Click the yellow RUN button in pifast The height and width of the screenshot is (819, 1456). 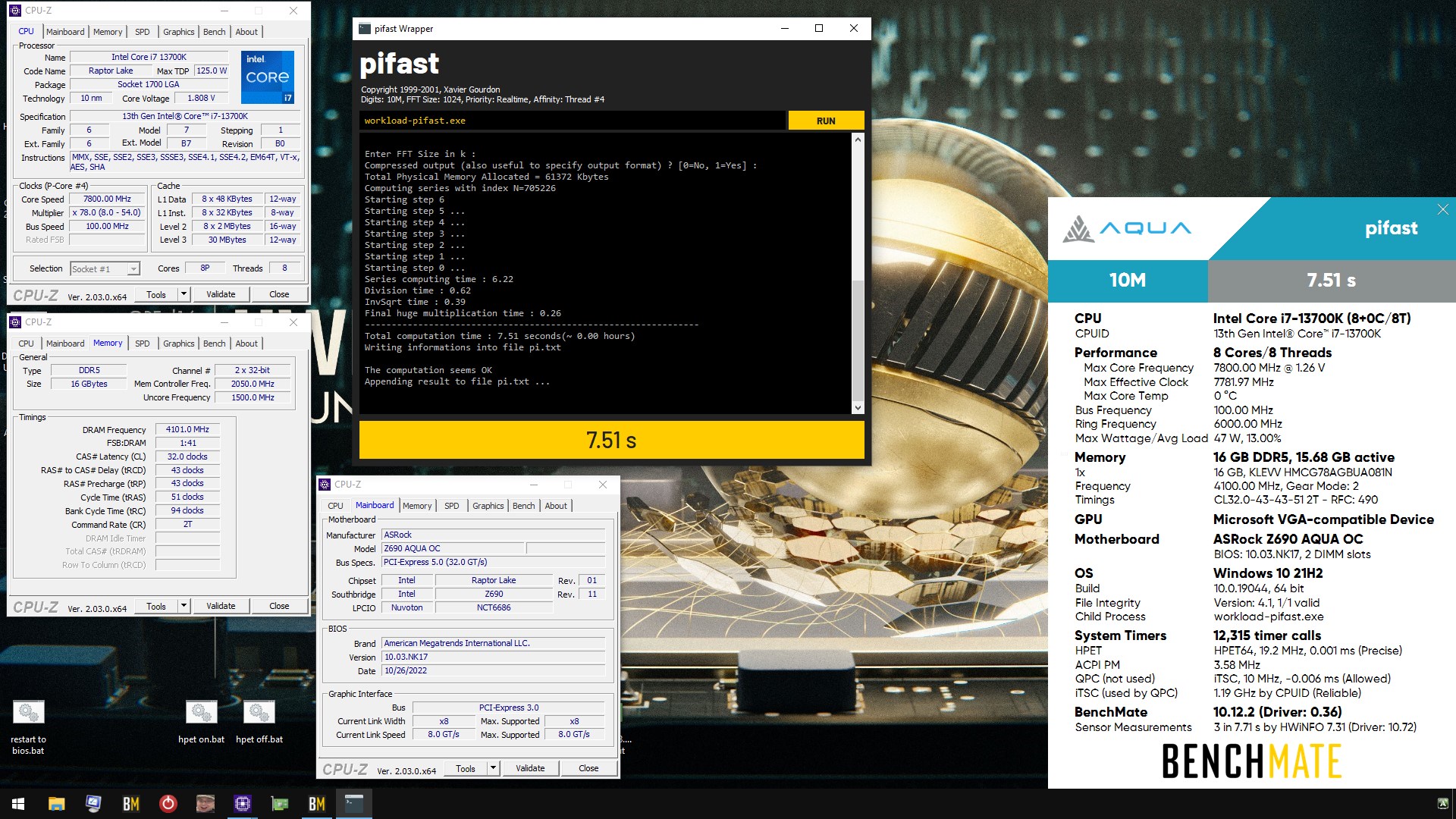coord(826,121)
